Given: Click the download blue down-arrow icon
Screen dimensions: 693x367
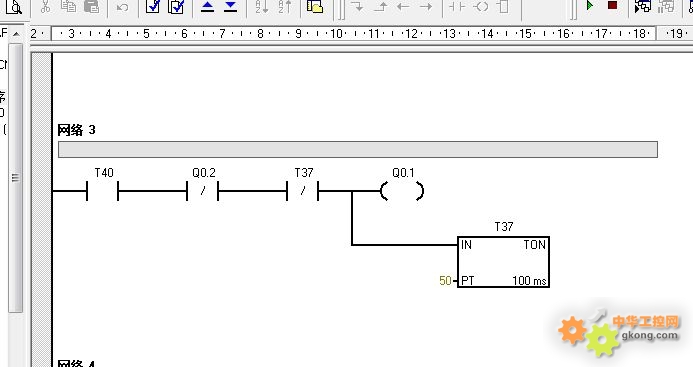Looking at the screenshot, I should click(x=230, y=6).
